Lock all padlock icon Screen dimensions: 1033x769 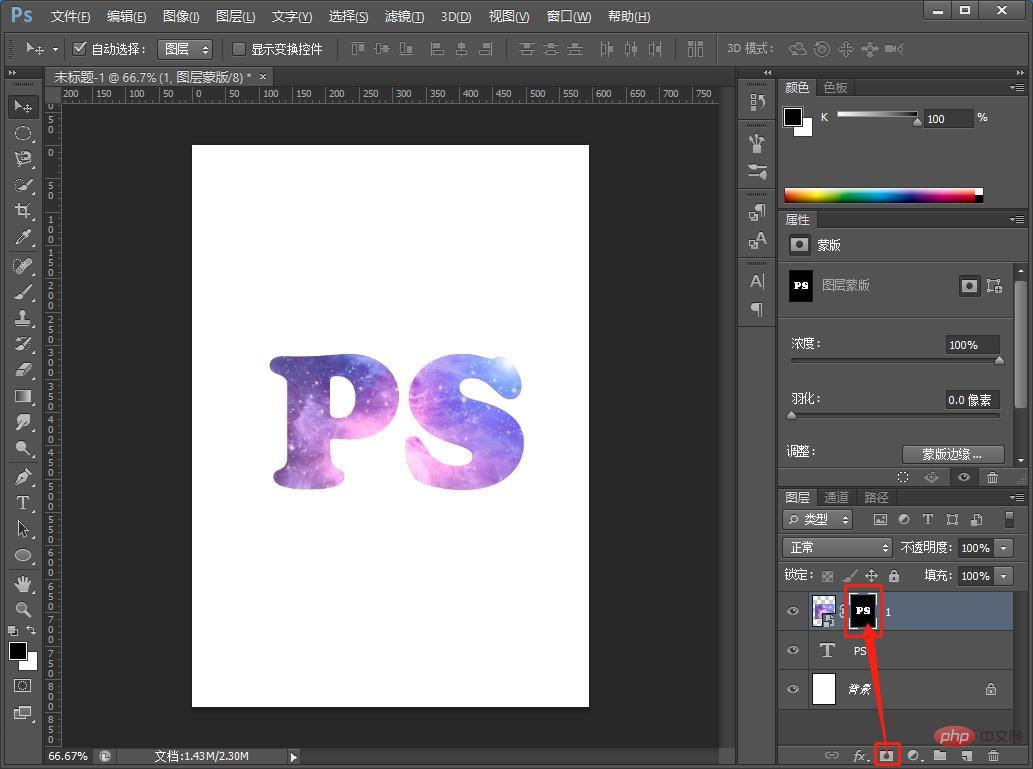pyautogui.click(x=894, y=576)
